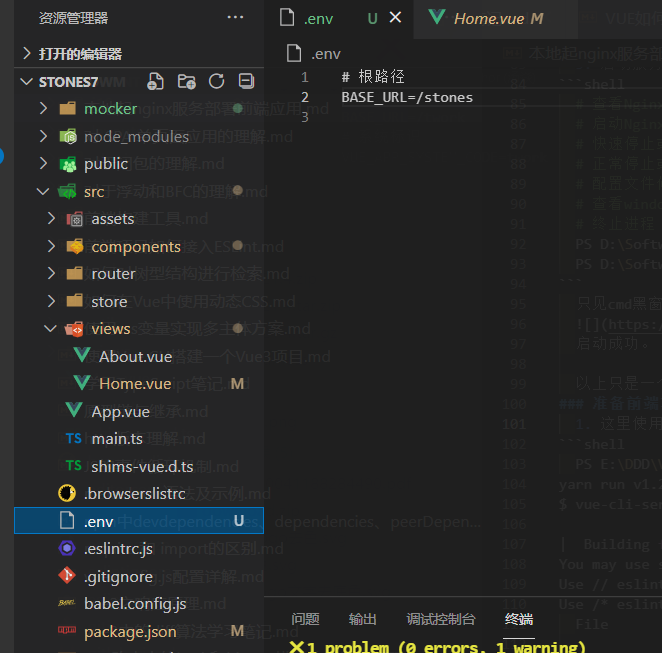Click the views folder icon
The width and height of the screenshot is (662, 653).
coord(74,329)
